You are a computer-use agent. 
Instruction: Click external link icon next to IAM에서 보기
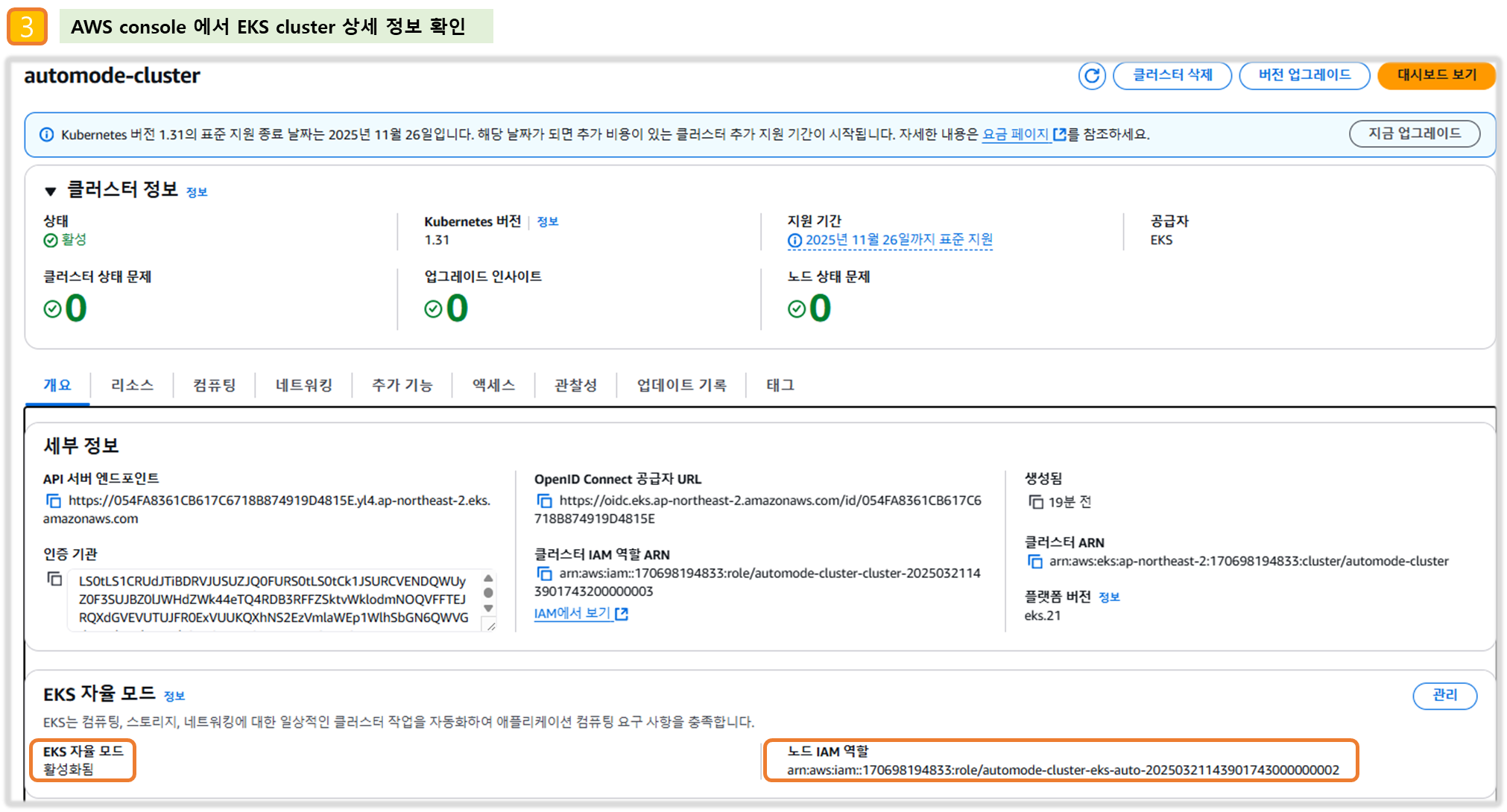click(x=622, y=614)
